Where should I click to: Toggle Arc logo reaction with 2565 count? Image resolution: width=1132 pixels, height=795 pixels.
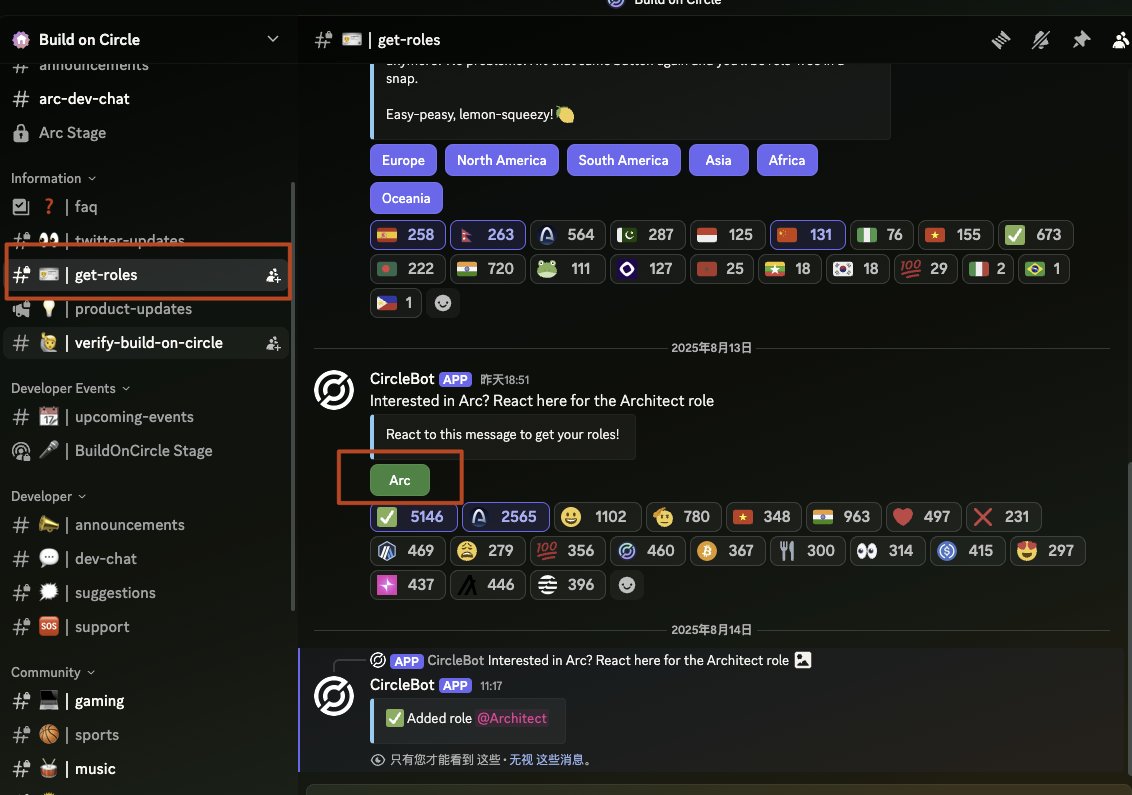click(x=505, y=517)
